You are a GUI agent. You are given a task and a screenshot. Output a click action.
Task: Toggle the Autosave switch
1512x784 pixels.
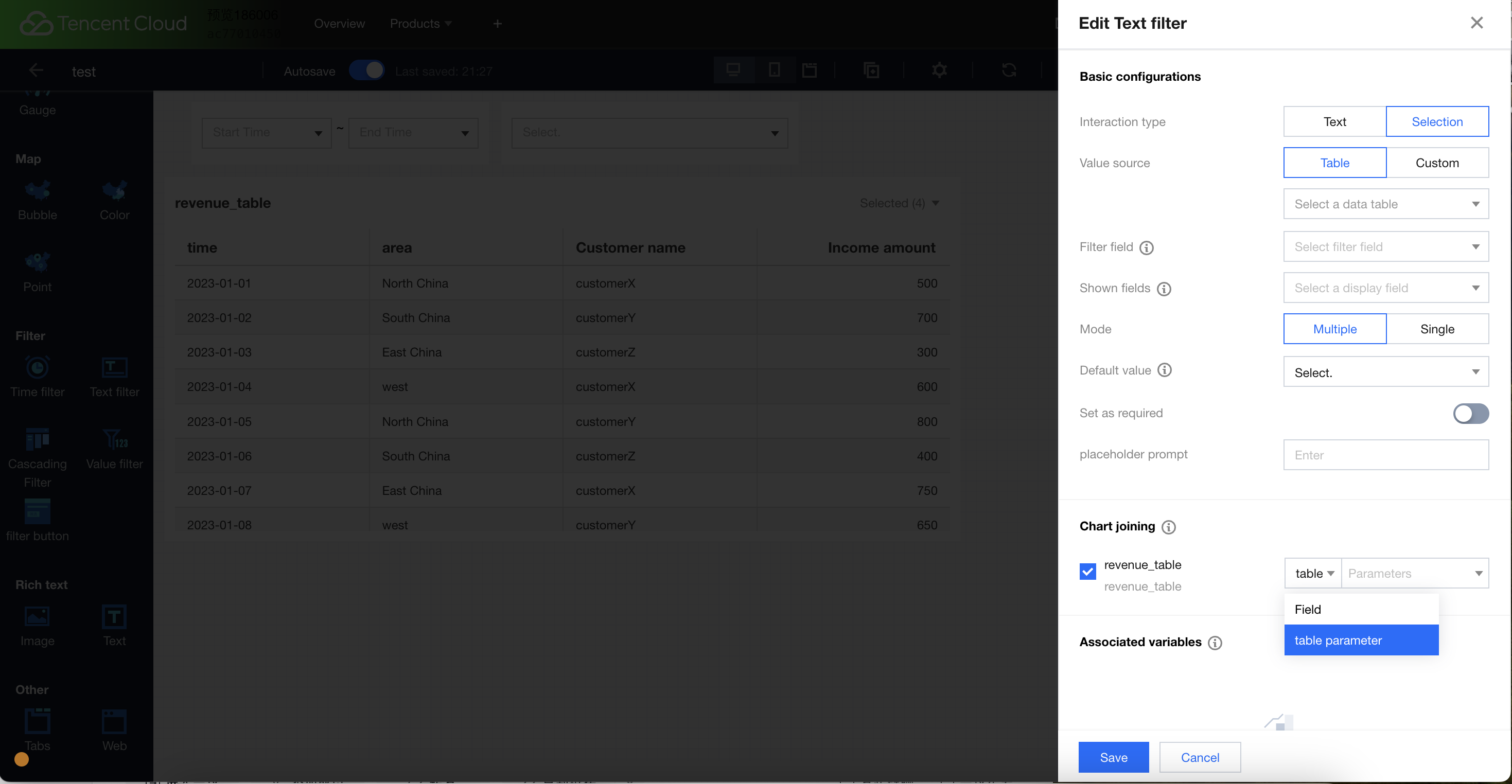pos(366,71)
